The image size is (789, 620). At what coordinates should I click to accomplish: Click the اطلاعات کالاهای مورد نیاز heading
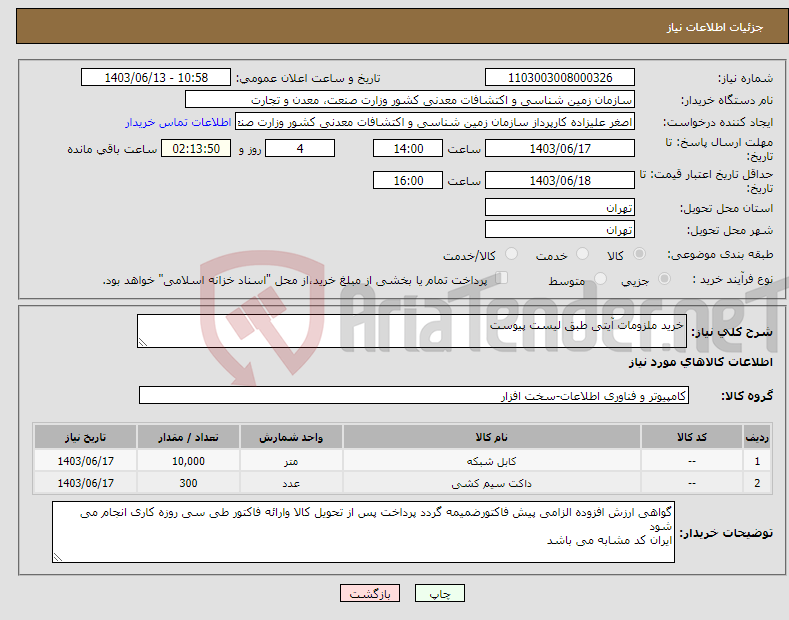tap(700, 362)
